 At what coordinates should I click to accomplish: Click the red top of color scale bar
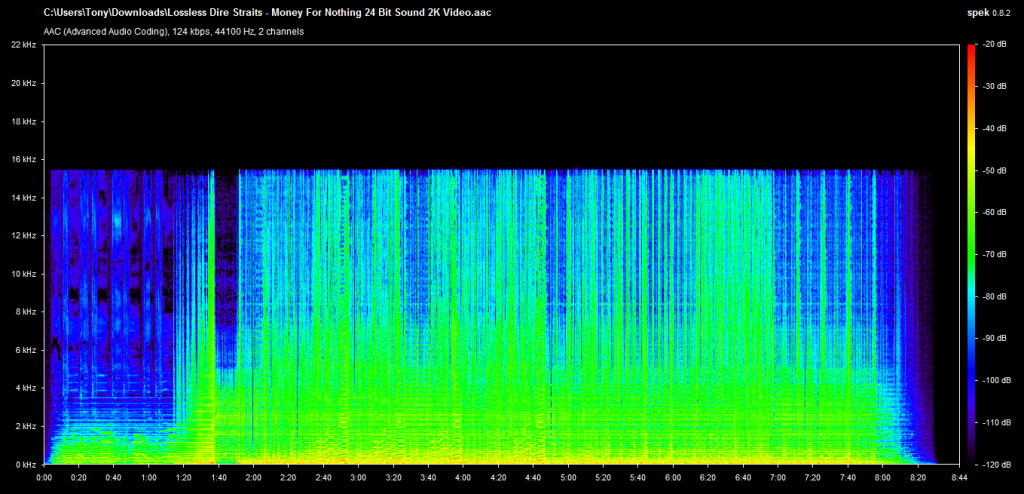coord(969,48)
